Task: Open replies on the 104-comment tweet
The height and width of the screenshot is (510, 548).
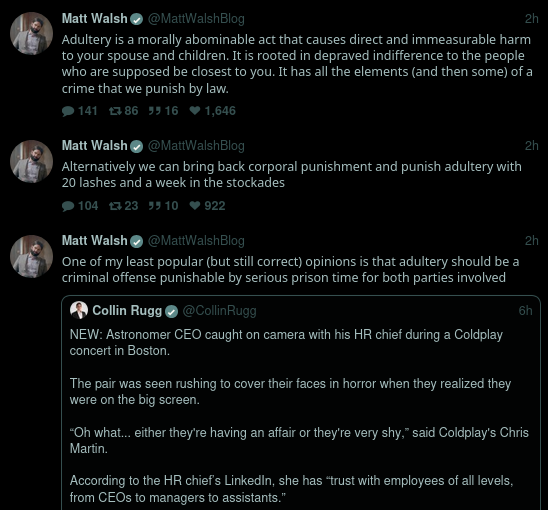Action: pos(68,206)
